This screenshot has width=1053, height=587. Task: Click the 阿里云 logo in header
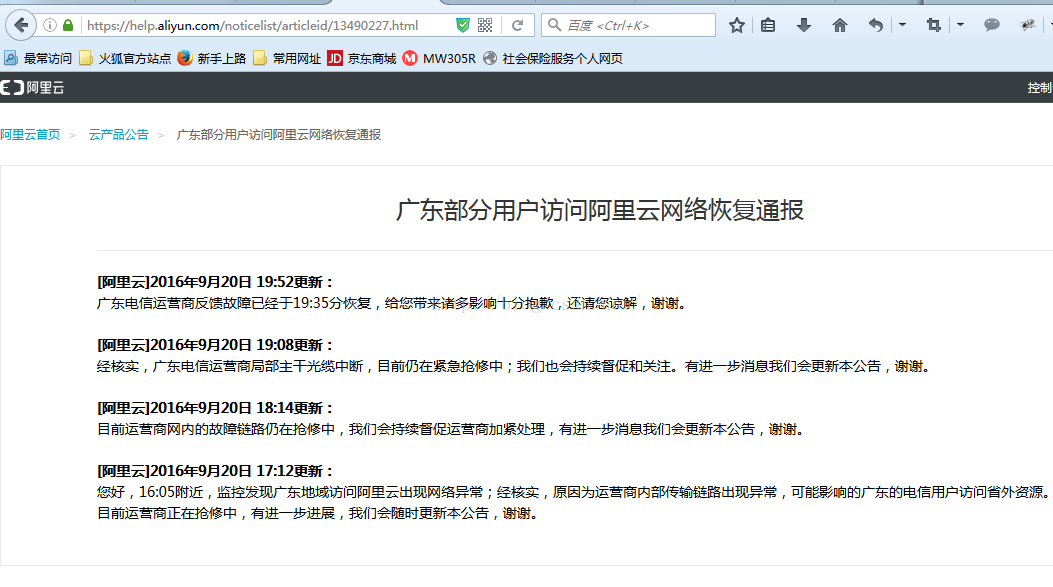click(x=32, y=87)
